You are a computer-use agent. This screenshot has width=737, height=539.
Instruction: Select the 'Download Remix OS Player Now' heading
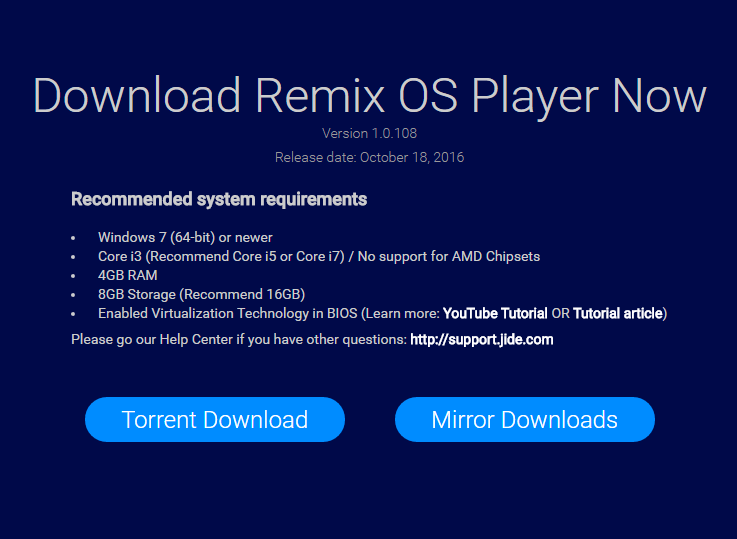(x=369, y=96)
